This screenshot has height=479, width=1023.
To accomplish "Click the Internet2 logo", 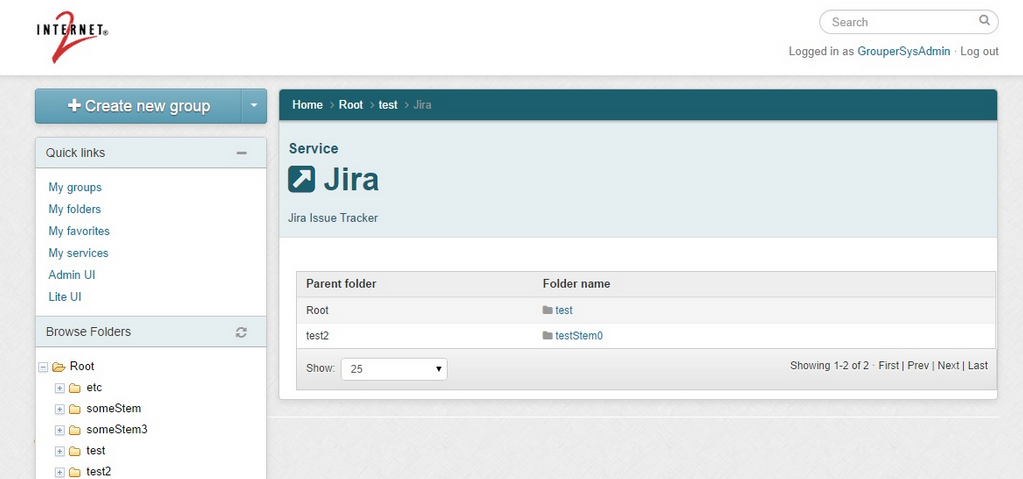I will 72,37.
